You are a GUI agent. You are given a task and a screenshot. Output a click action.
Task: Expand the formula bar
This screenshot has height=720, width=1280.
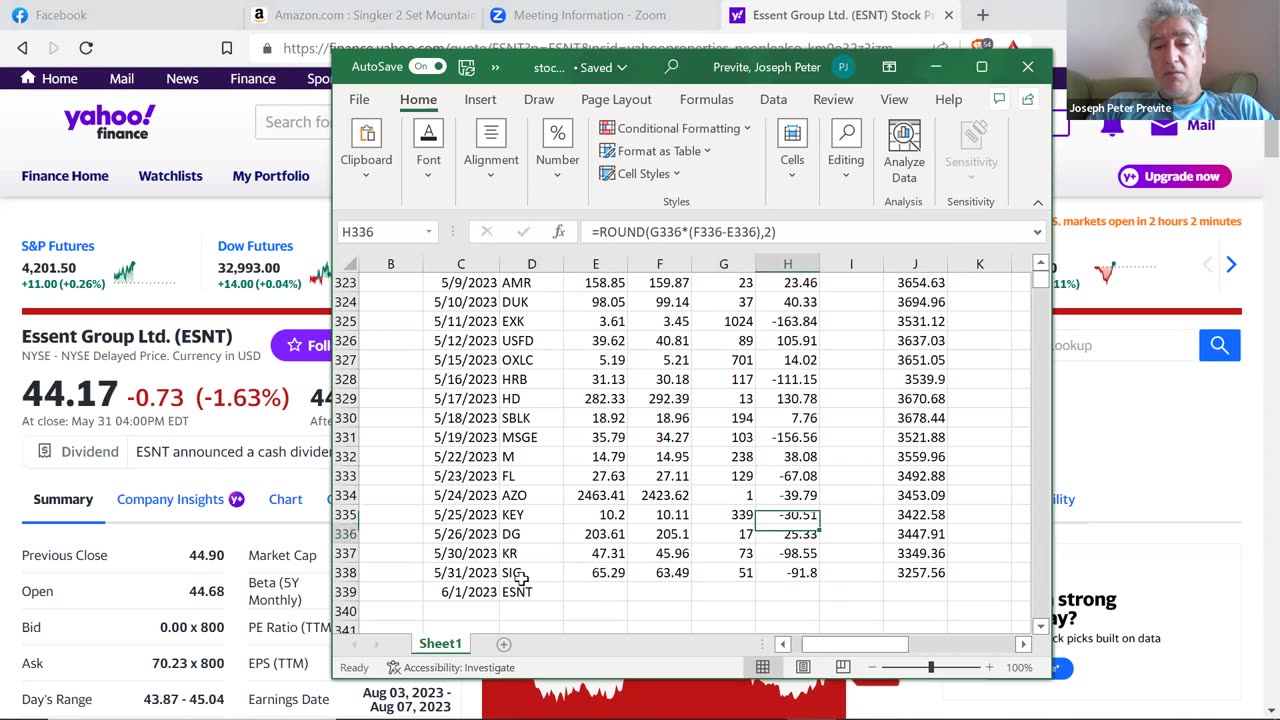(x=1037, y=232)
